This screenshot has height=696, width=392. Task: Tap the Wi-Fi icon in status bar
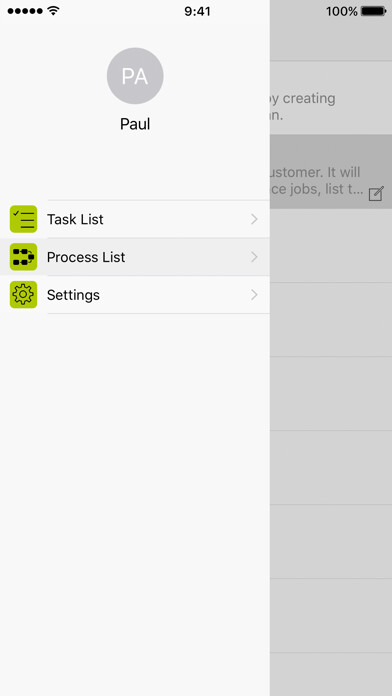tap(53, 11)
